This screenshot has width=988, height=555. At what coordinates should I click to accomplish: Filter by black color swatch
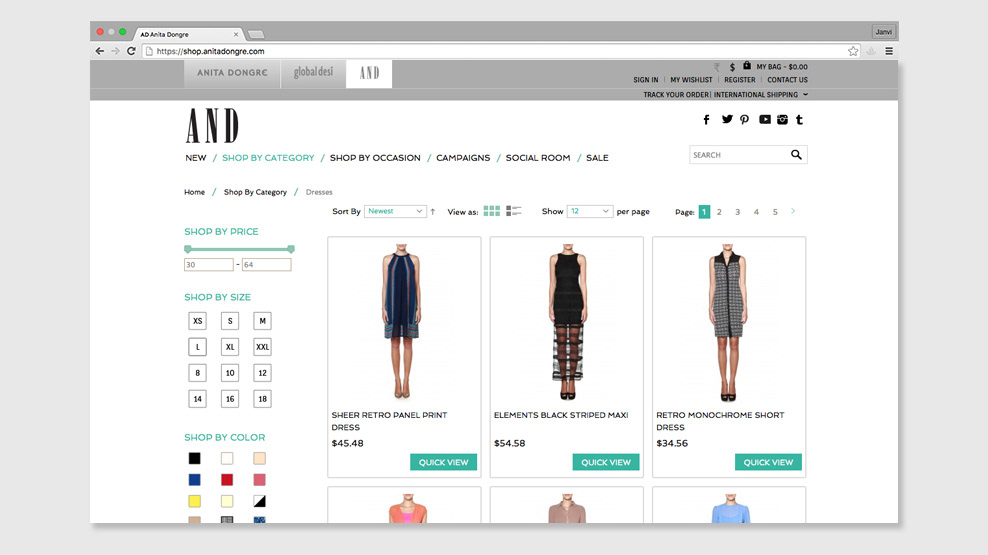[x=195, y=458]
